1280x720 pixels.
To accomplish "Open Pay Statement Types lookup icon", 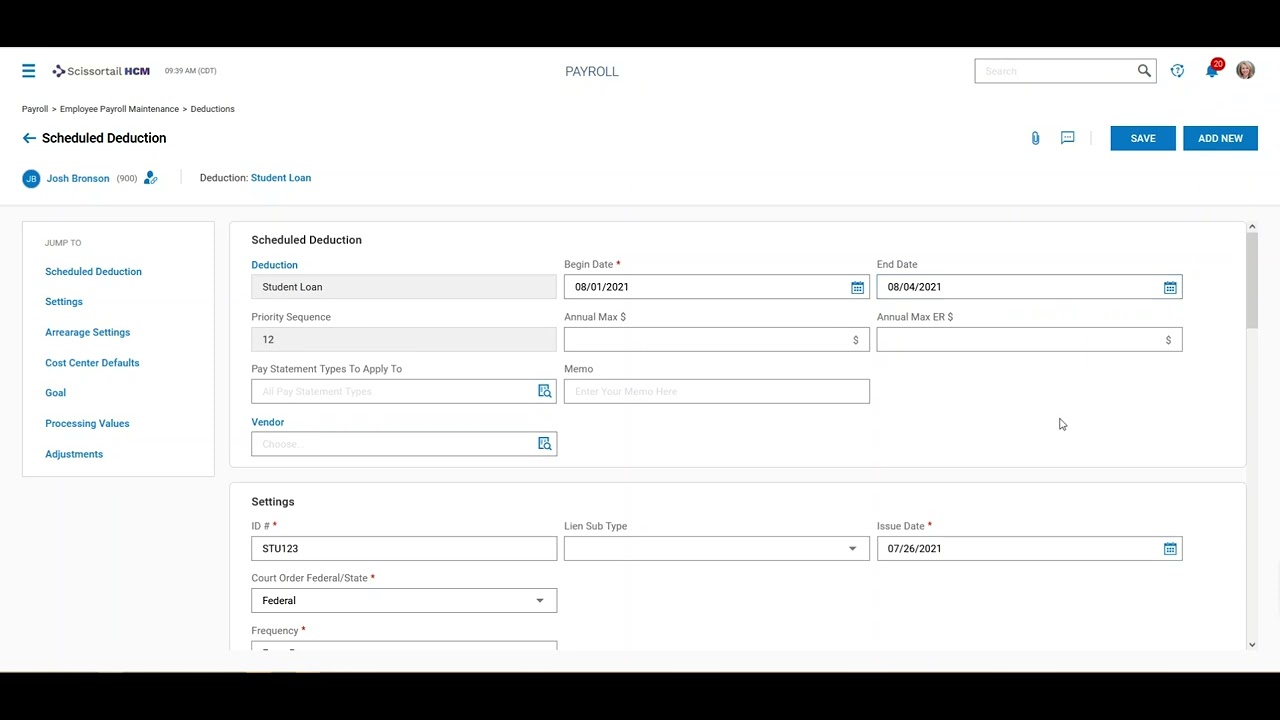I will pos(544,391).
